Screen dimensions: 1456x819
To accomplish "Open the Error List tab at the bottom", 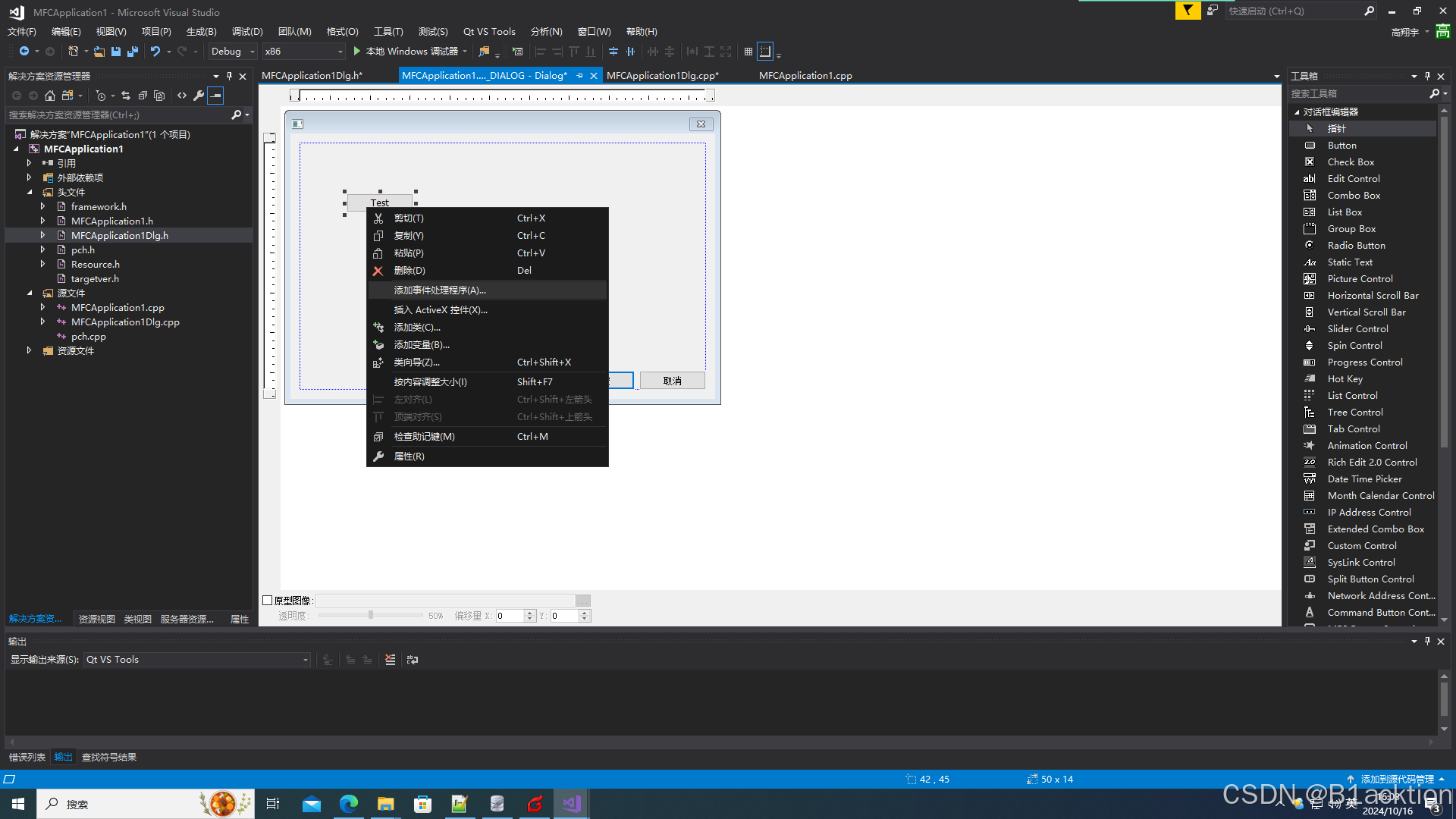I will point(27,758).
